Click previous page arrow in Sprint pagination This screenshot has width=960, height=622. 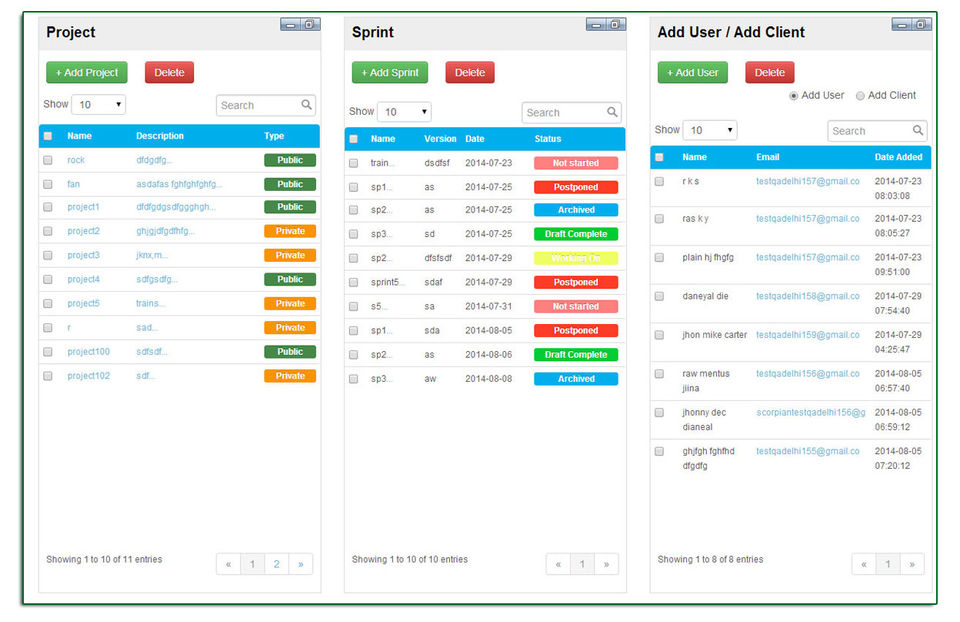[558, 564]
